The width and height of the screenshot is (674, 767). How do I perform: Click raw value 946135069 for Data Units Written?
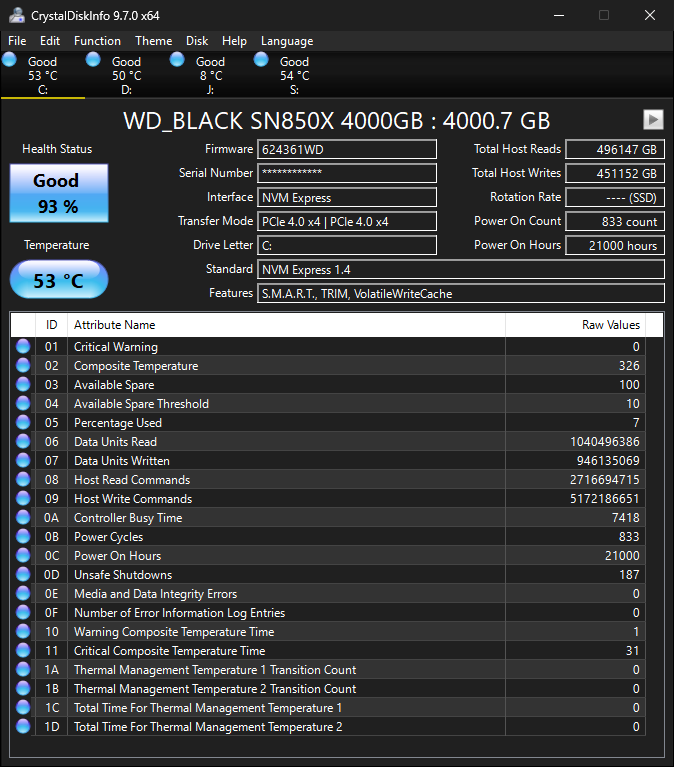608,461
